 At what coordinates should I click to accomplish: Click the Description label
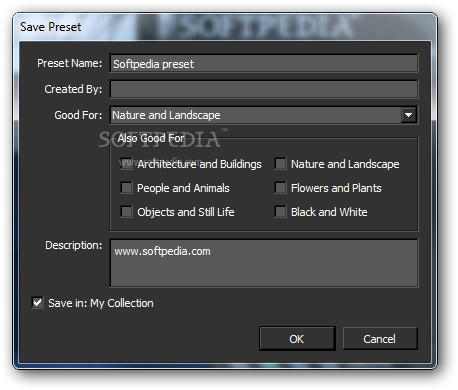(x=73, y=245)
